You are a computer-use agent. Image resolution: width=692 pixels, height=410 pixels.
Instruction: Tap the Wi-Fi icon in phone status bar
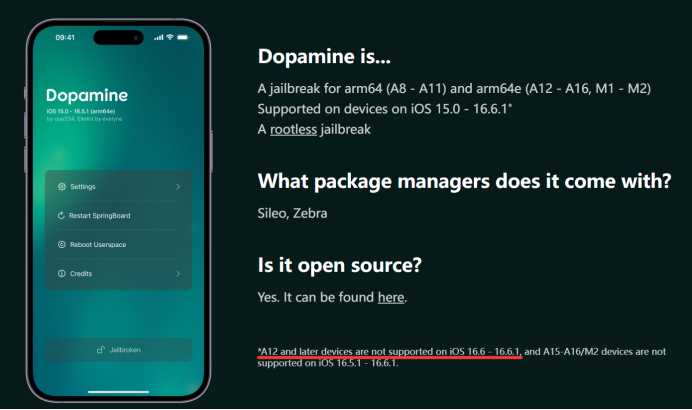170,37
